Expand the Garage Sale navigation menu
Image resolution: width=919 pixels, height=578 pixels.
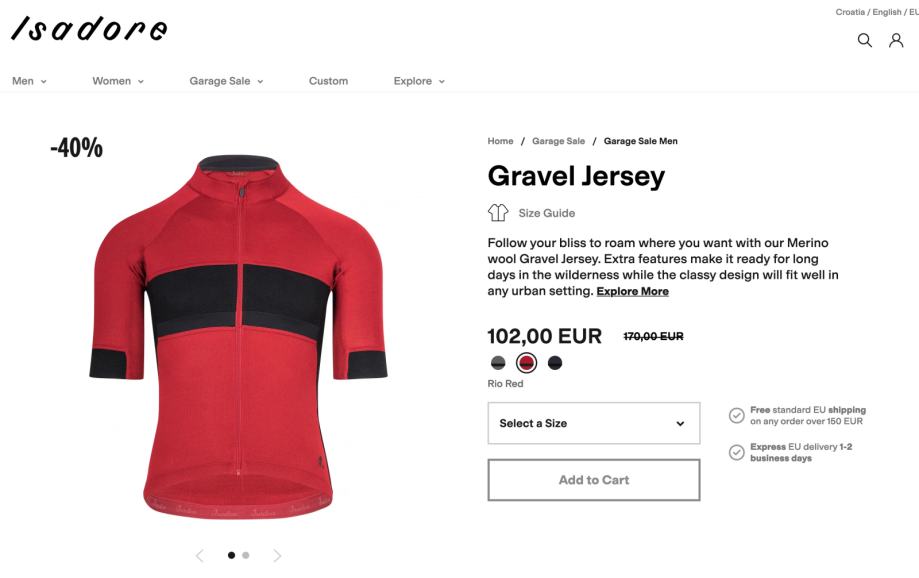coord(226,81)
